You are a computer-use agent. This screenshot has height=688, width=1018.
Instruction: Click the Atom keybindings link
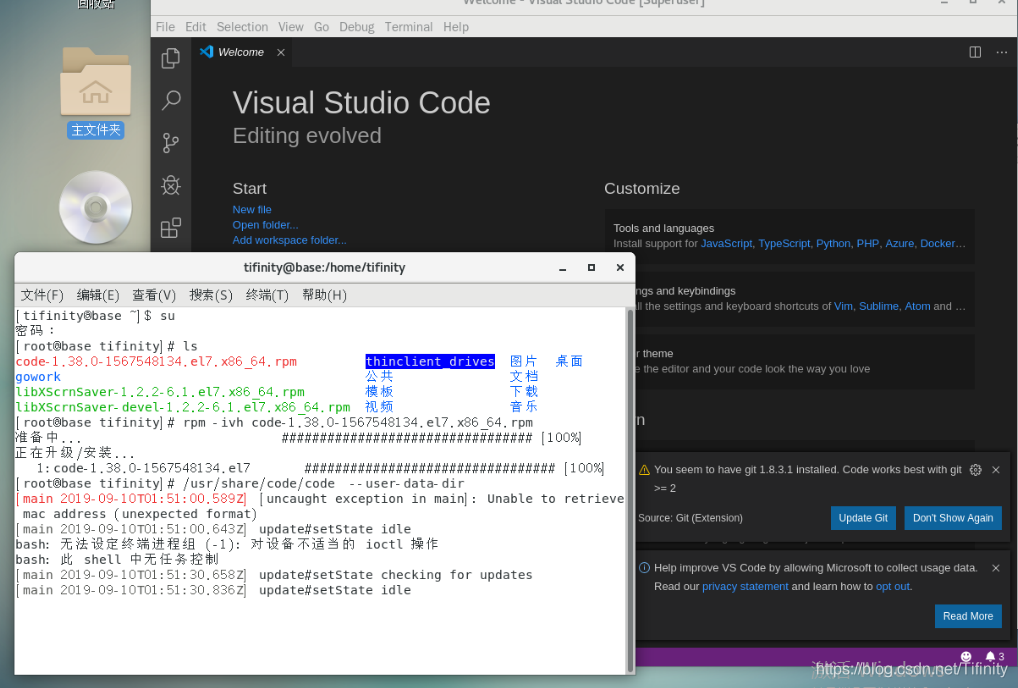pos(917,306)
